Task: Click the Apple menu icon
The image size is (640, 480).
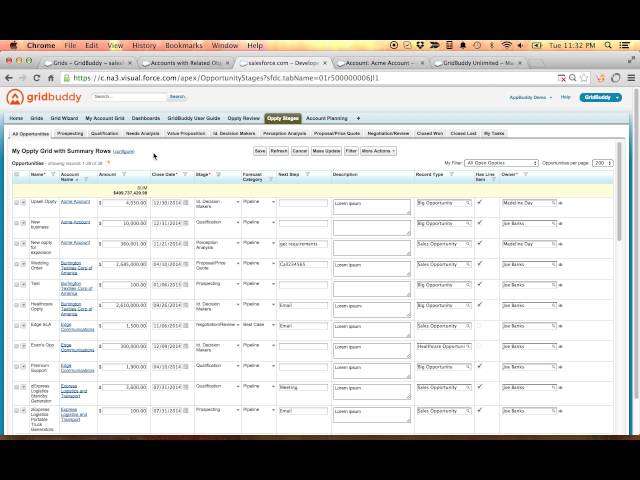Action: click(13, 45)
